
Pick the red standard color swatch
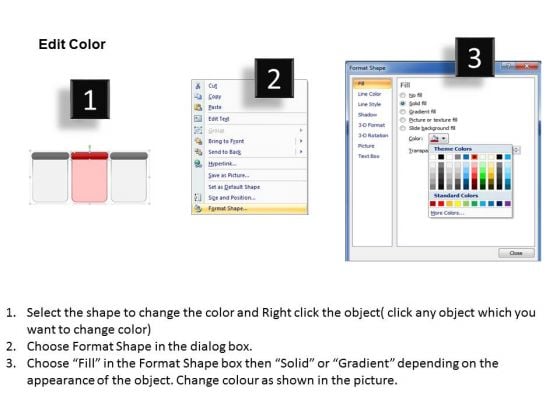tap(441, 204)
